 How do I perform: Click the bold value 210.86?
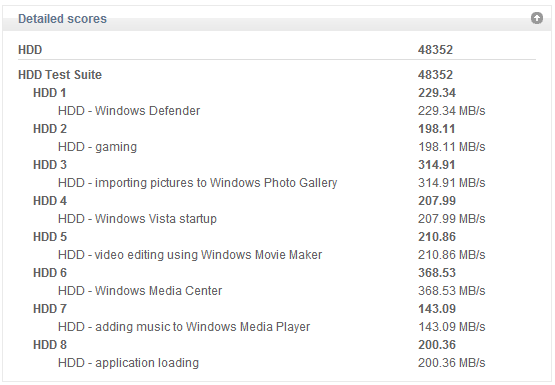tap(437, 237)
